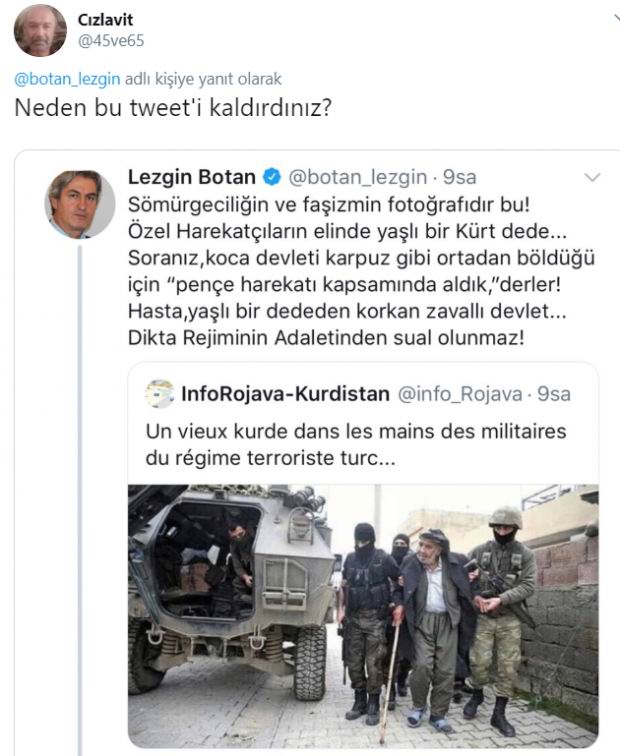Screen dimensions: 620x756
Task: Click Cızlavit's profile avatar
Action: (40, 30)
